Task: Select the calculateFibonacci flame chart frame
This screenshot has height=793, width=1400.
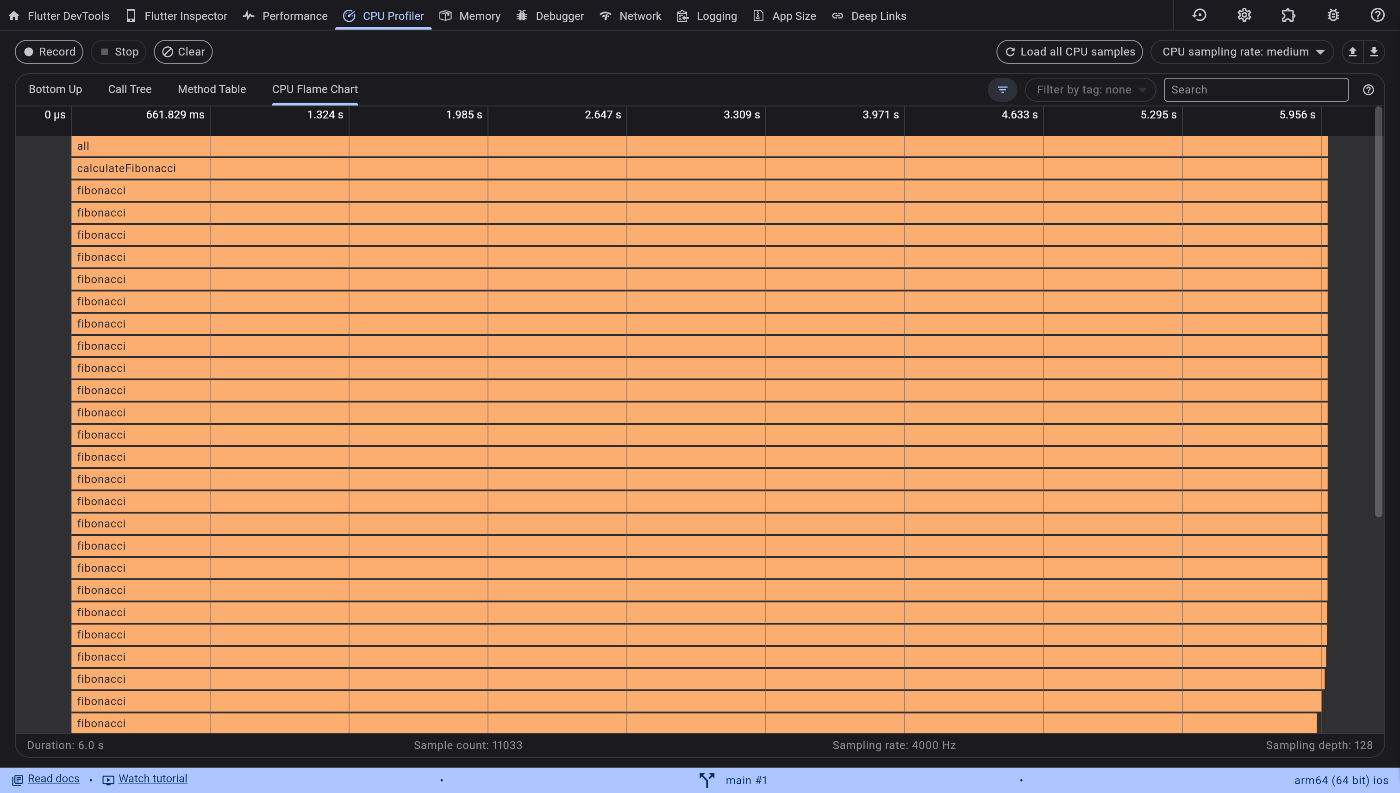Action: 699,168
